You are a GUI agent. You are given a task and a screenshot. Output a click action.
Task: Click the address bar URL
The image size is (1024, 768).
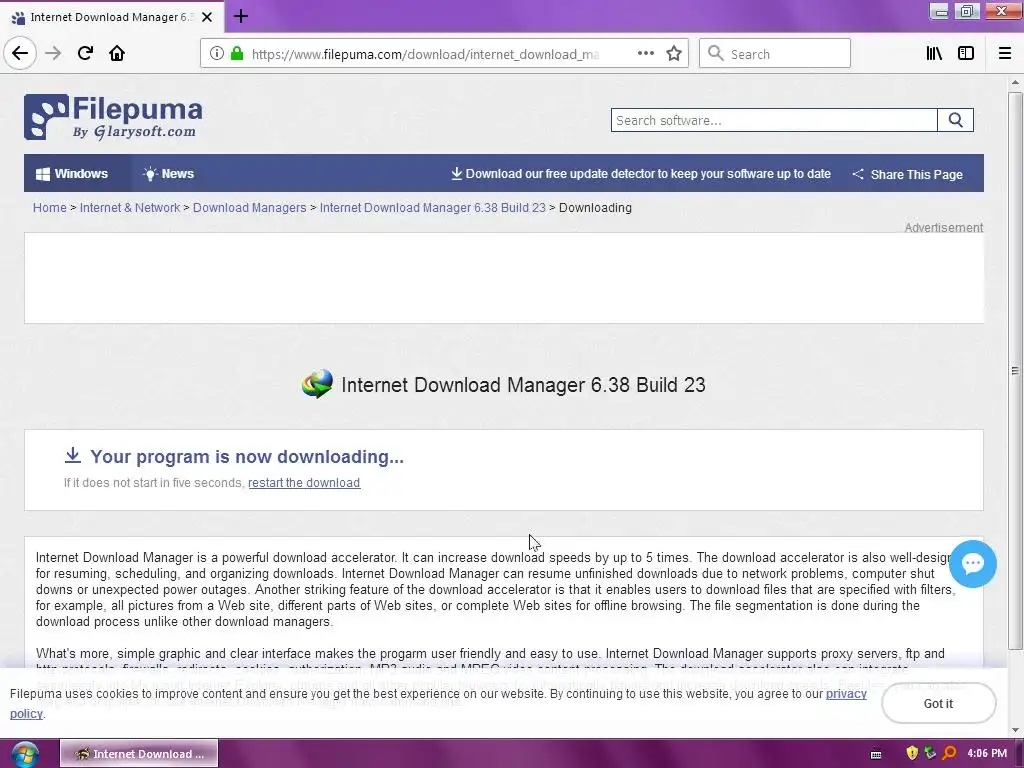click(424, 54)
